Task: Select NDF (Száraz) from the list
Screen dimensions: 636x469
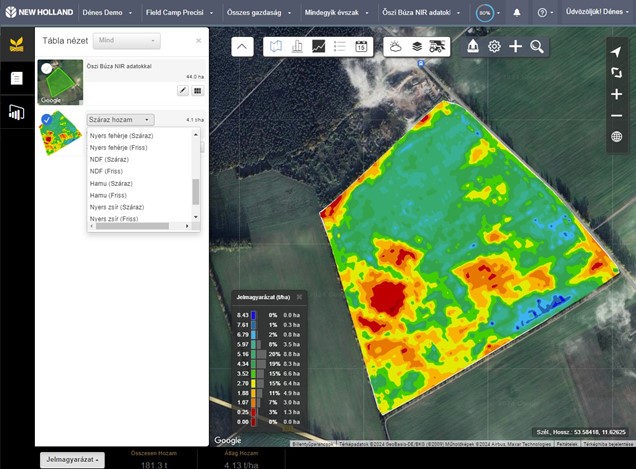Action: 110,159
